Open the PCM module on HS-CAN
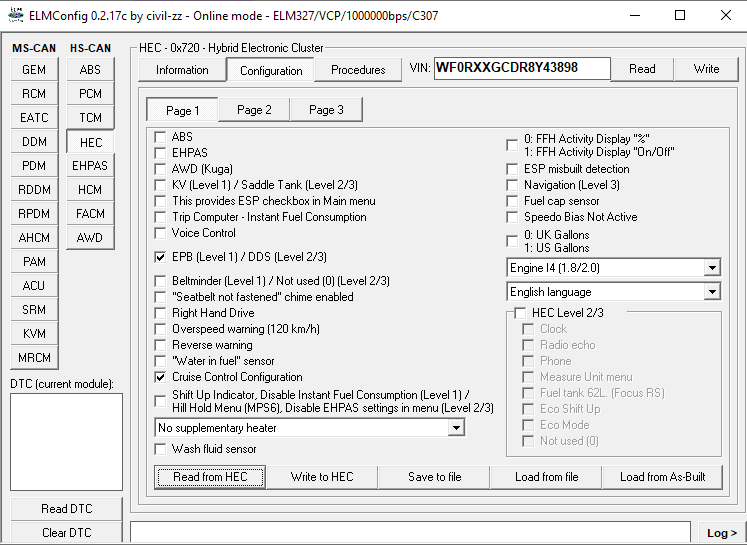The image size is (747, 545). click(90, 94)
